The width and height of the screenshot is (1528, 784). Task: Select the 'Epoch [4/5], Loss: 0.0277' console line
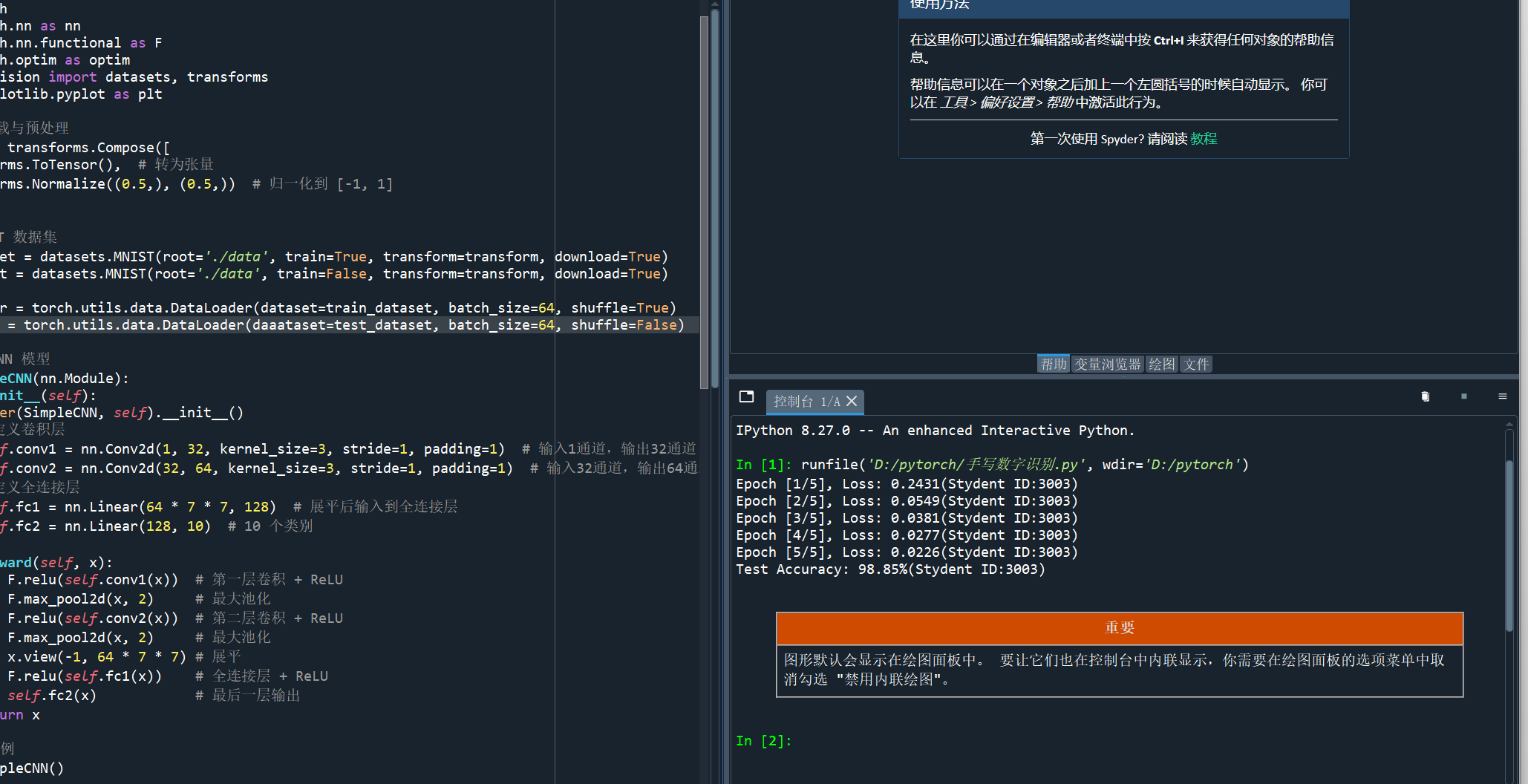pos(907,535)
